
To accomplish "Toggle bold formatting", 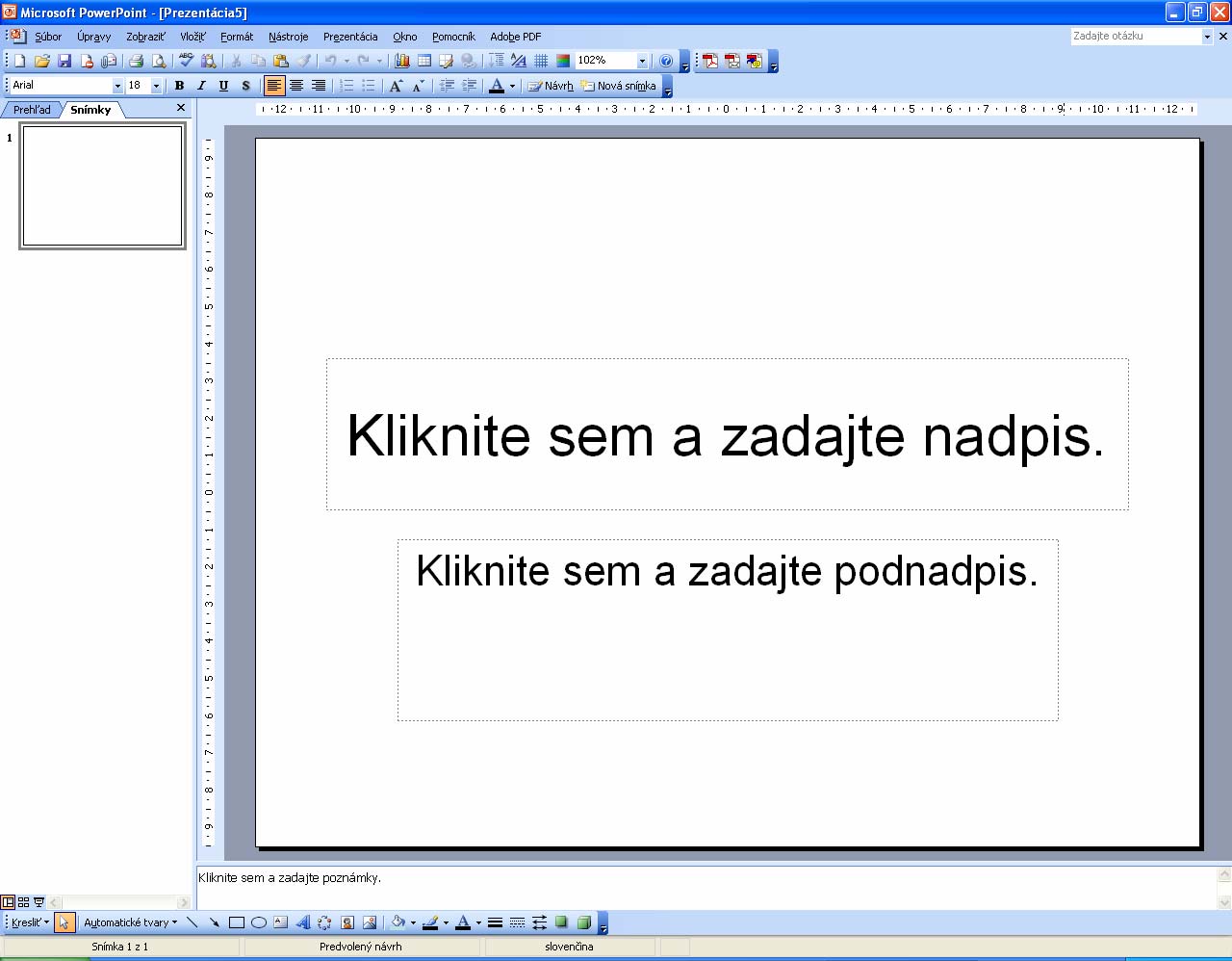I will [179, 86].
